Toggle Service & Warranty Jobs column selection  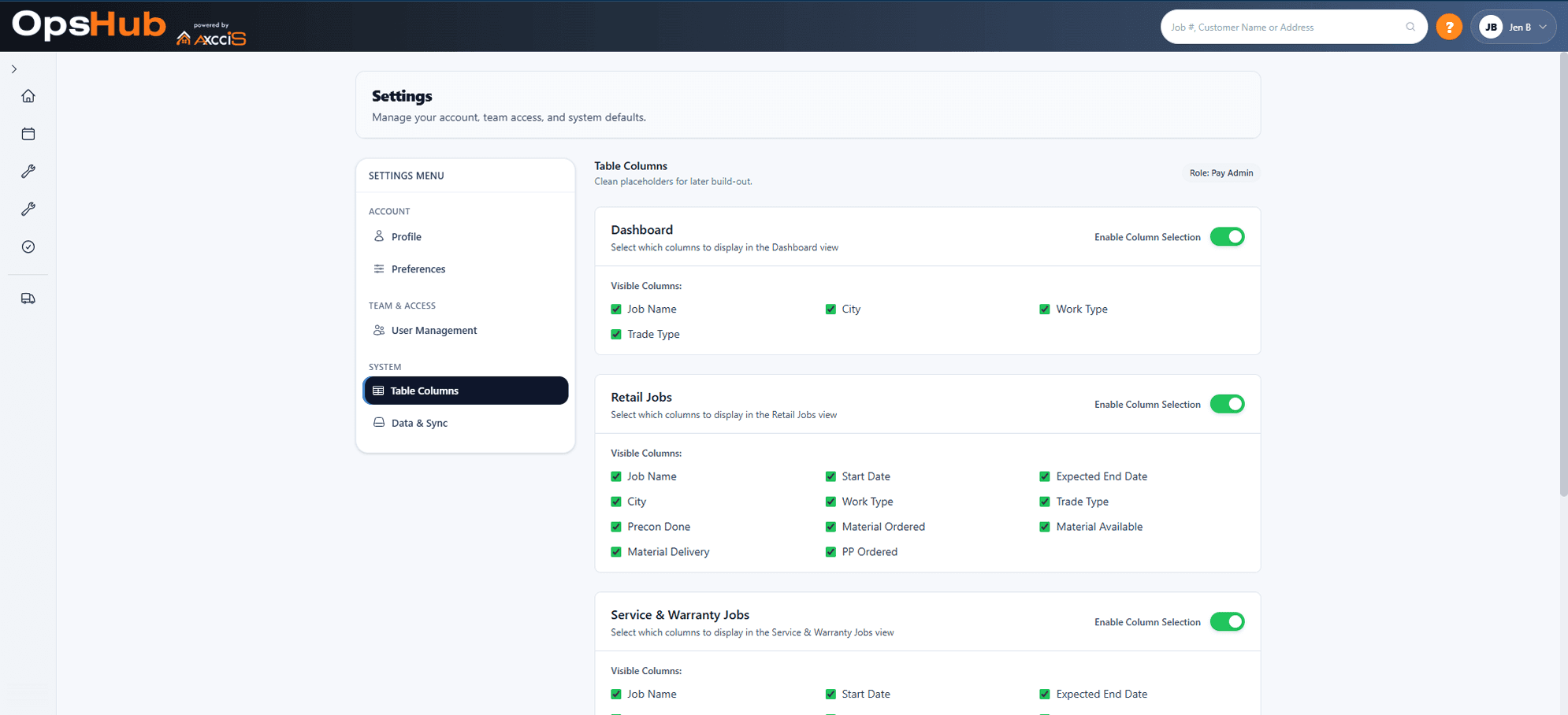point(1227,622)
